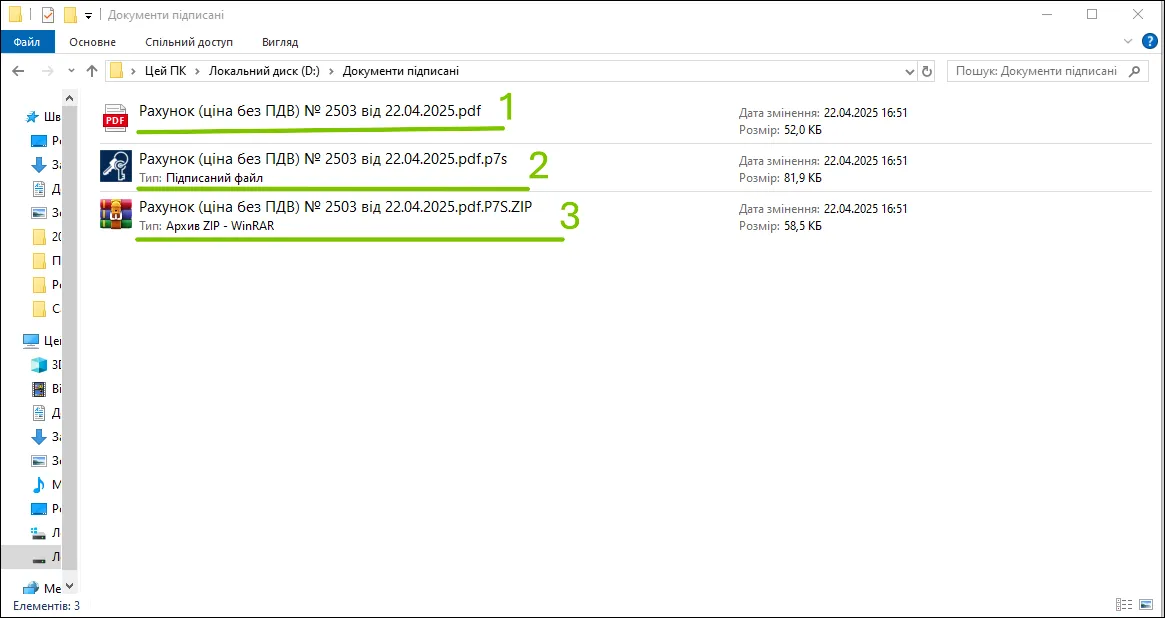Switch to the Основне ribbon tab
Screen dimensions: 1165x618
(x=93, y=42)
